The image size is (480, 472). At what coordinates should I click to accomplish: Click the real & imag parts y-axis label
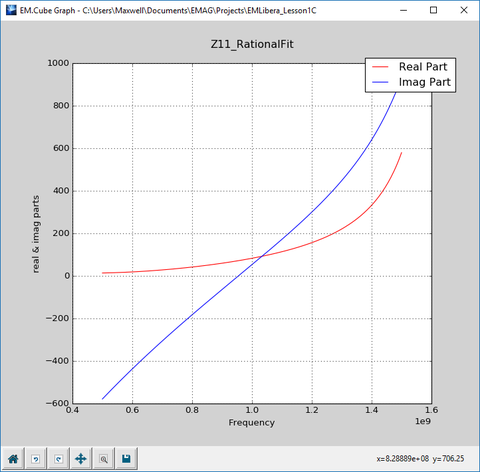pyautogui.click(x=36, y=234)
